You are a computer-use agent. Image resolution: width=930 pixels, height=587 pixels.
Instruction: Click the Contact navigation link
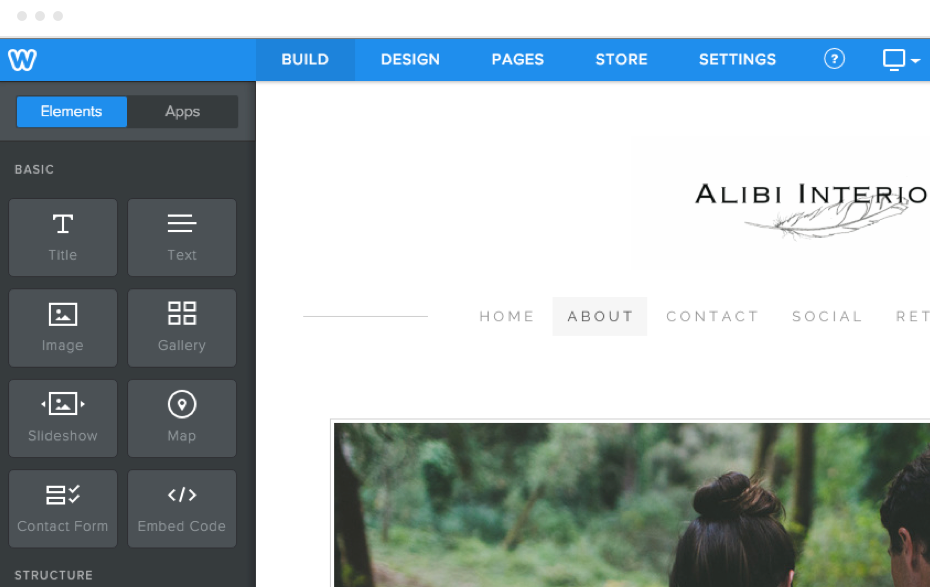click(x=712, y=317)
